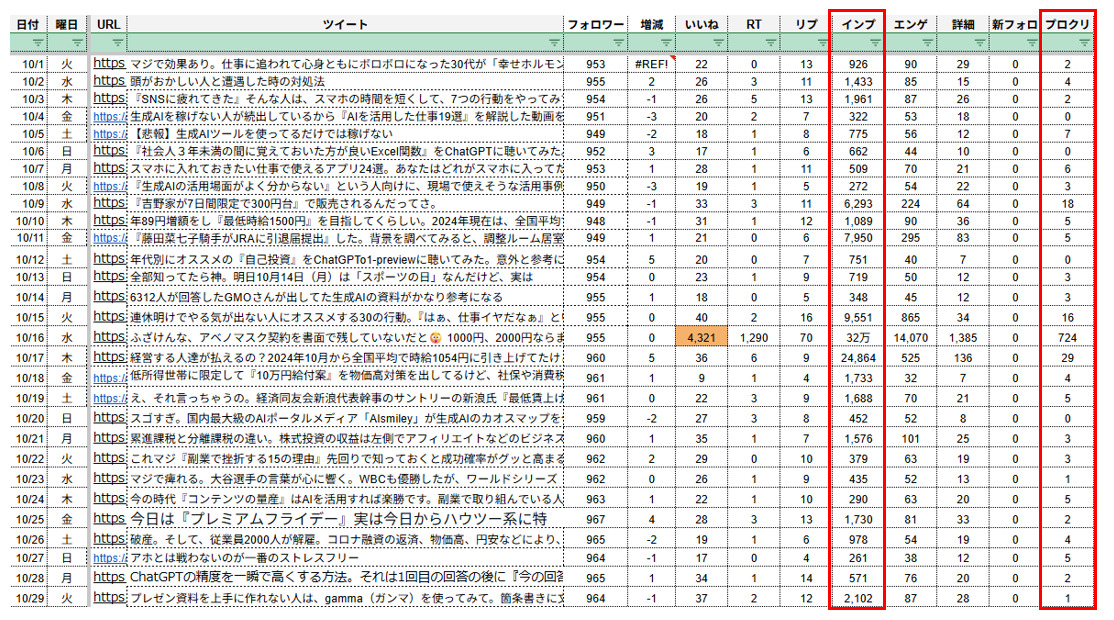Select the プロクリ column header
The image size is (1114, 620).
point(1067,24)
